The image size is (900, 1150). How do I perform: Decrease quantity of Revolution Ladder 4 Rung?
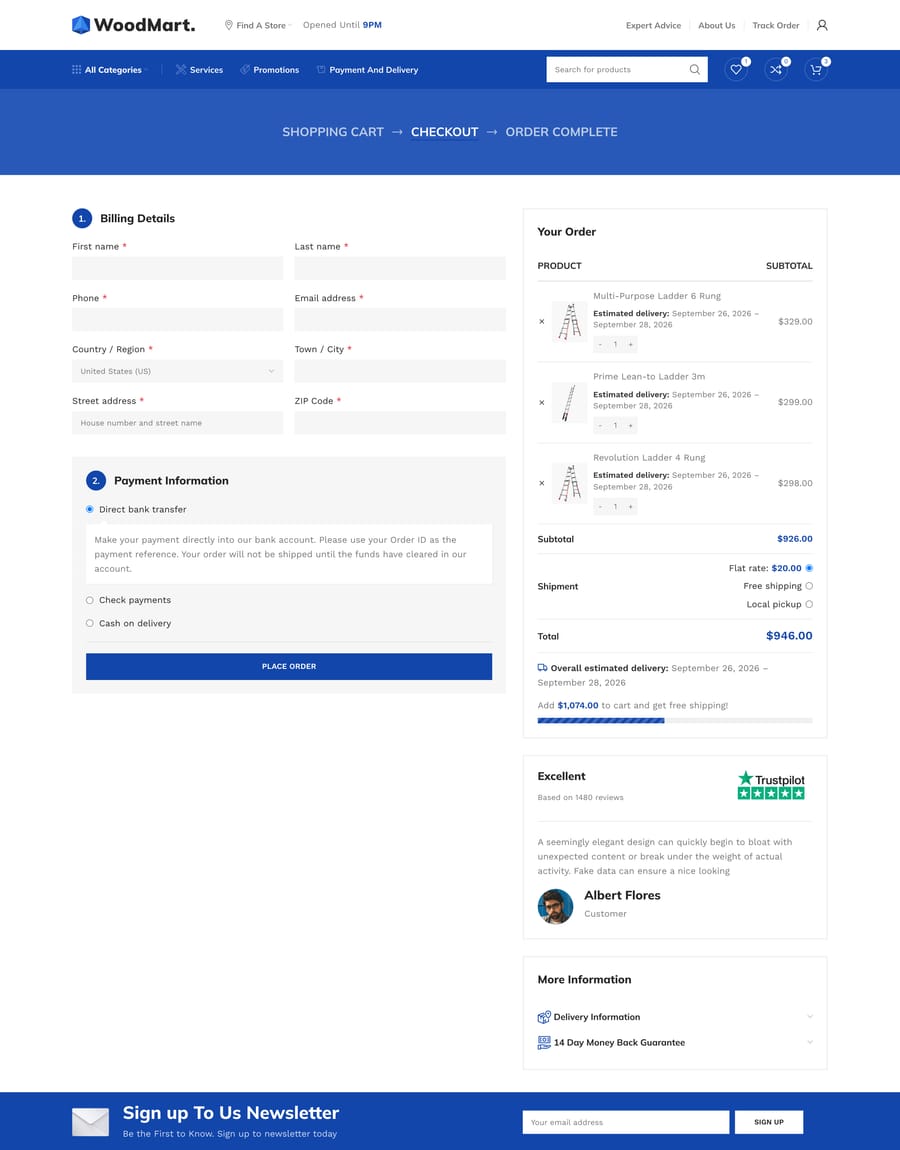tap(600, 506)
